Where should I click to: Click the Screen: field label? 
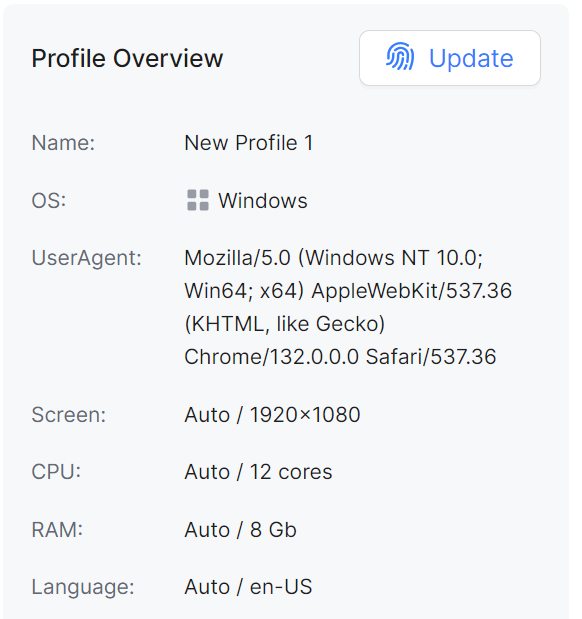[x=69, y=415]
